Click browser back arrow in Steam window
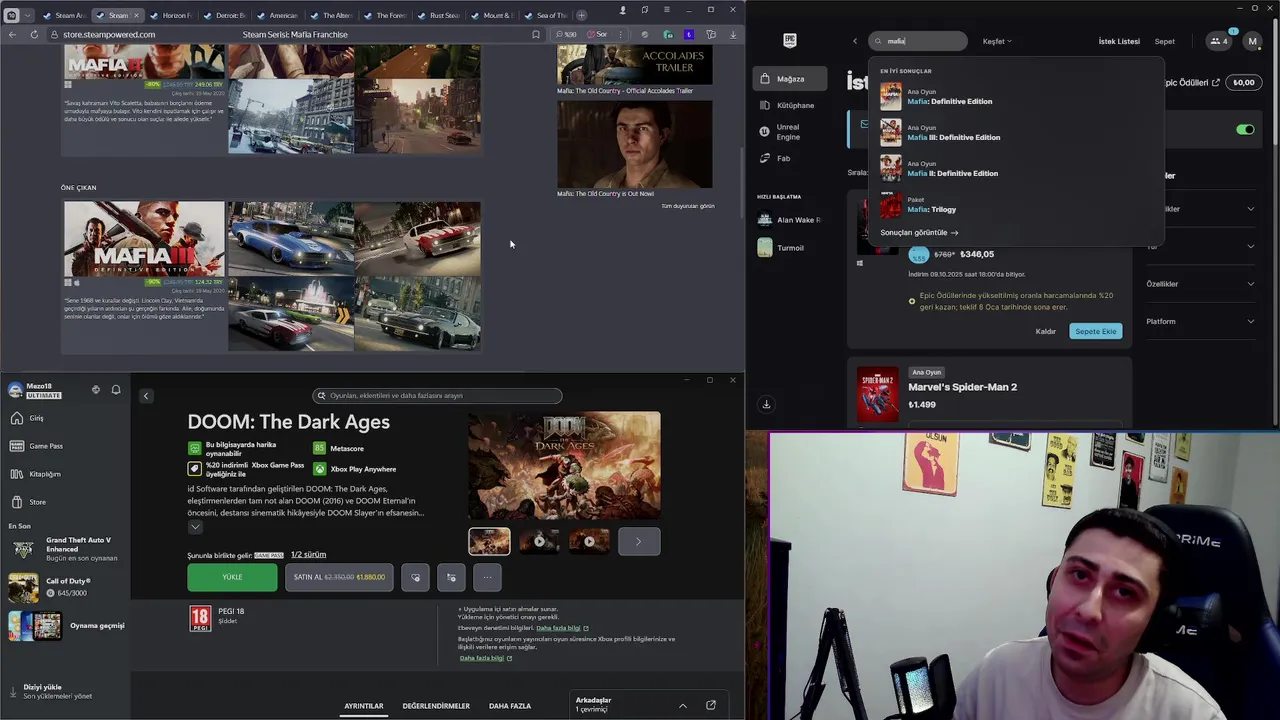The height and width of the screenshot is (720, 1280). (x=12, y=34)
